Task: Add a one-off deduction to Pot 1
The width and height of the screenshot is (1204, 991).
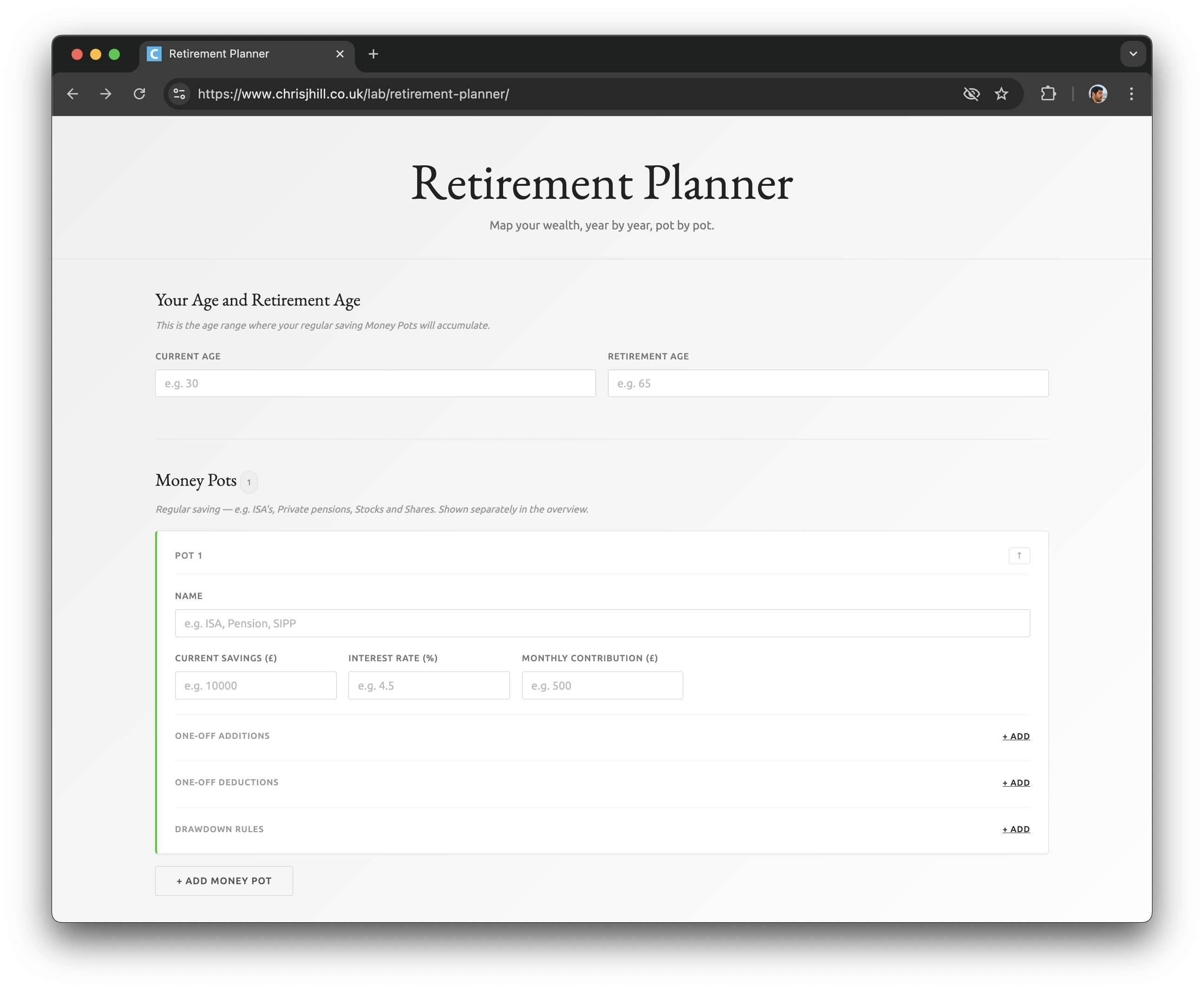Action: point(1015,782)
